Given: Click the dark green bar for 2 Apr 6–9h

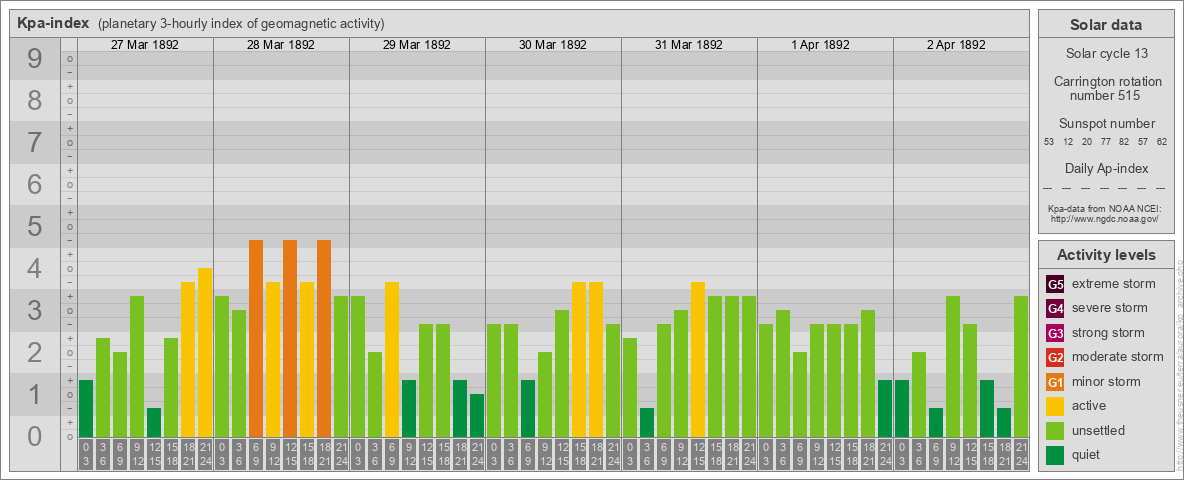Looking at the screenshot, I should pyautogui.click(x=936, y=423).
